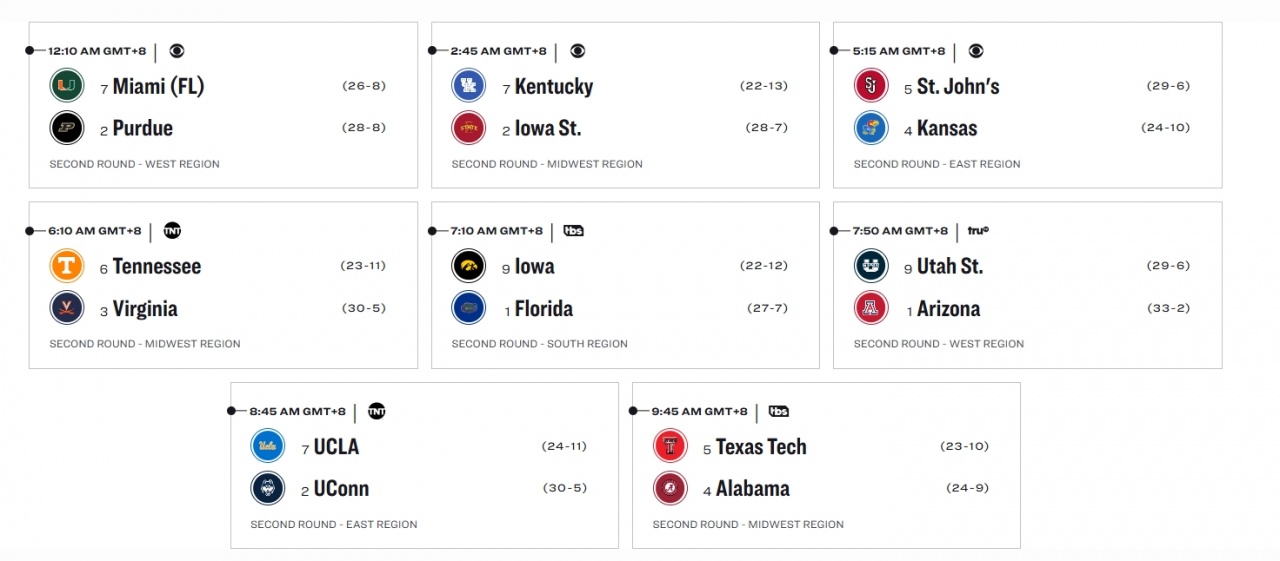Image resolution: width=1280 pixels, height=561 pixels.
Task: Click the 8:45 AM GMT+8 game time
Action: pos(297,411)
